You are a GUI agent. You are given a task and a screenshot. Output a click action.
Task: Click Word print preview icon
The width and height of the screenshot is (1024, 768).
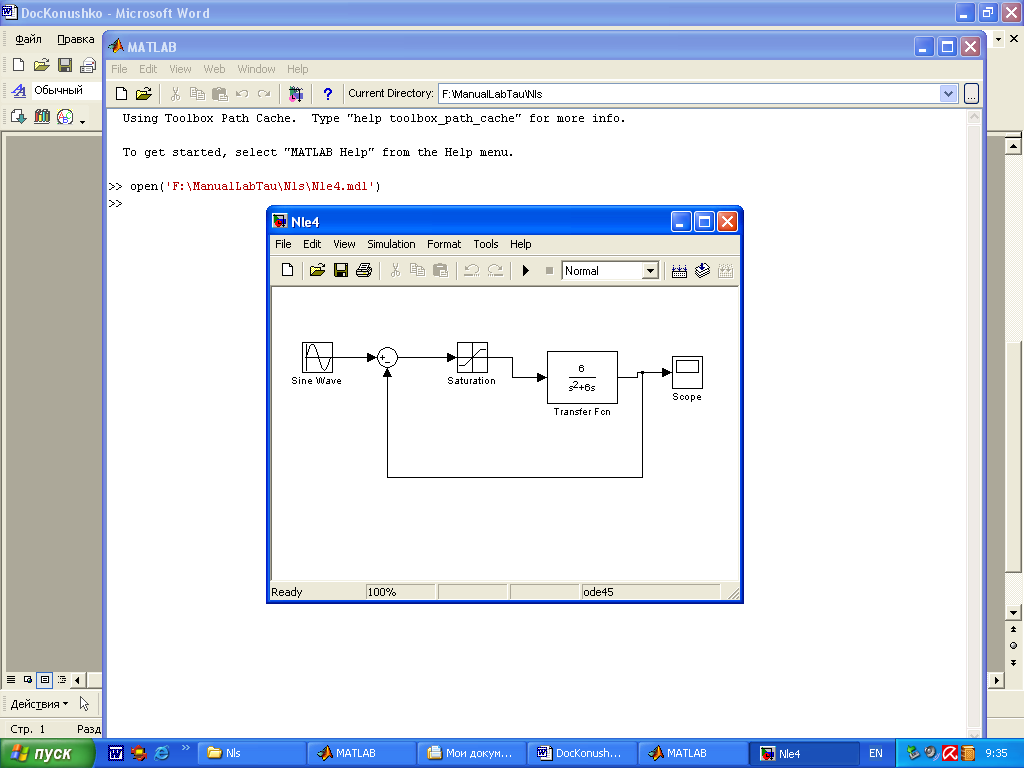tap(88, 65)
